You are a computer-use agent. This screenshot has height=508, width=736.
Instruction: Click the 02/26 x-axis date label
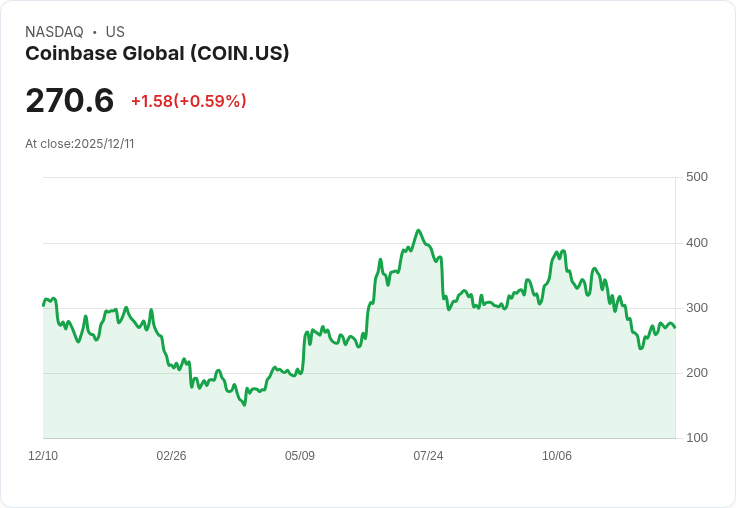(171, 456)
